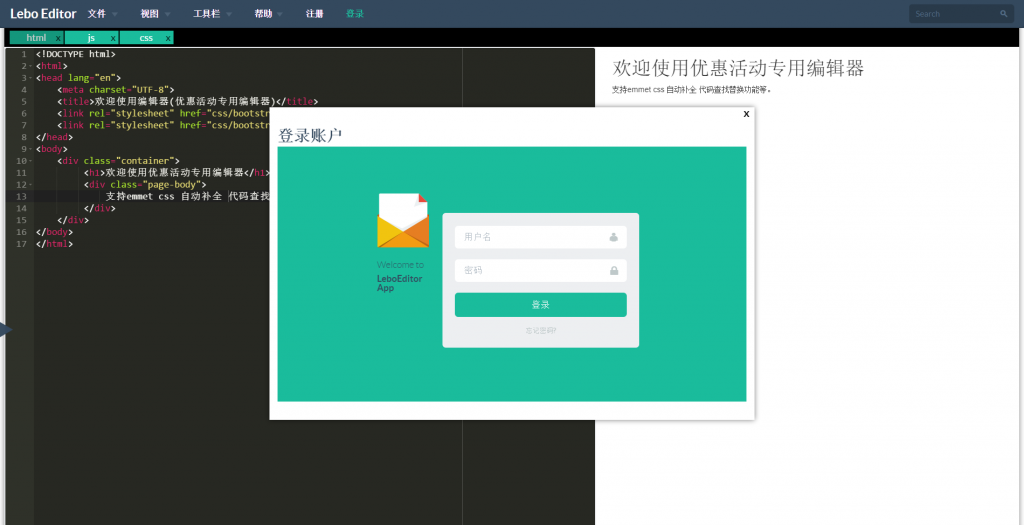Expand the dropdown caret next to 文件

click(115, 14)
